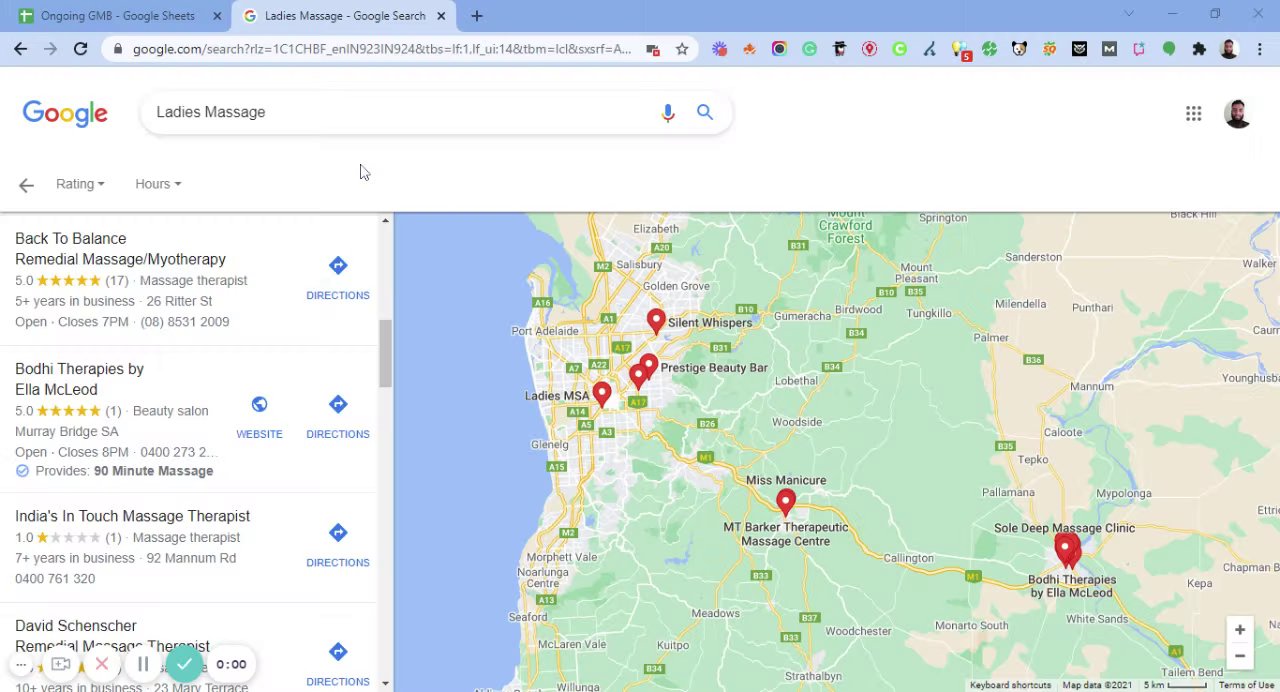Click the results list scroll-up arrow
The image size is (1280, 692).
coord(385,220)
